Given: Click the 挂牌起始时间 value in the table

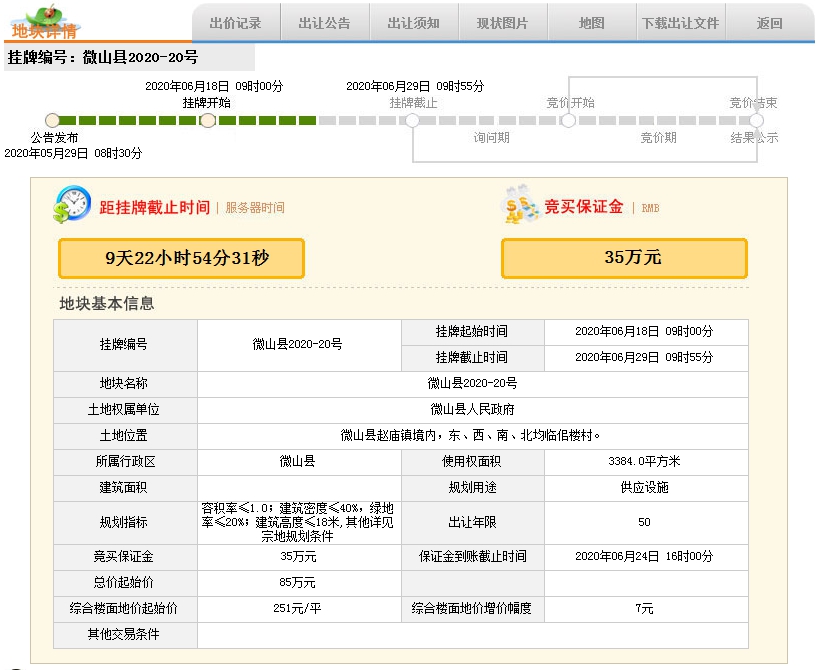Looking at the screenshot, I should (644, 331).
